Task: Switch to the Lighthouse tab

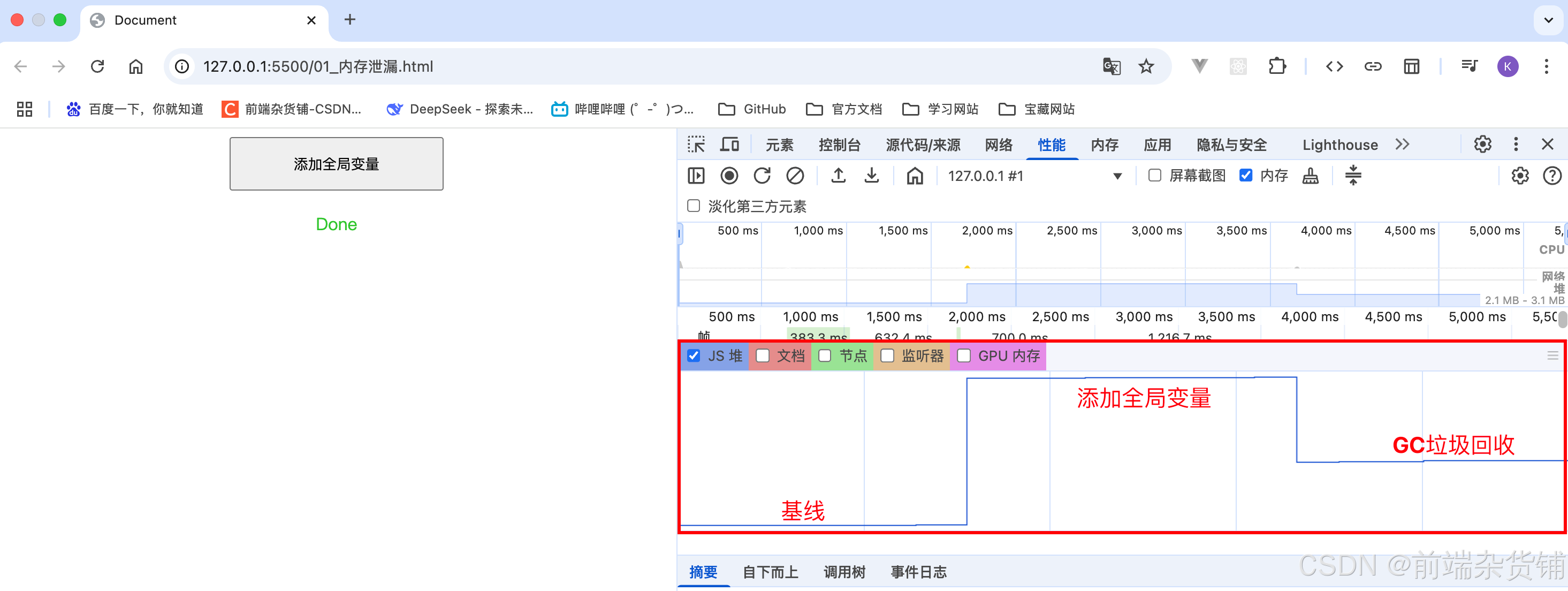Action: (1341, 145)
